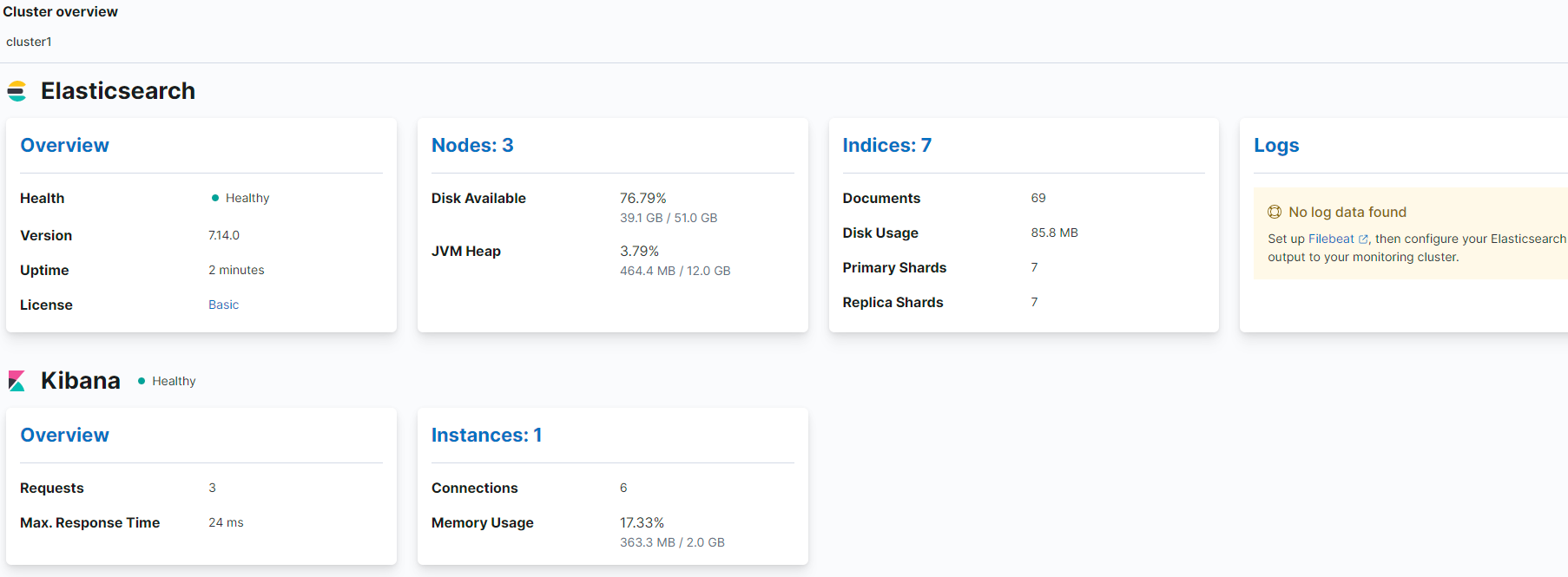Viewport: 1568px width, 577px height.
Task: Click the Cluster overview title
Action: [61, 11]
